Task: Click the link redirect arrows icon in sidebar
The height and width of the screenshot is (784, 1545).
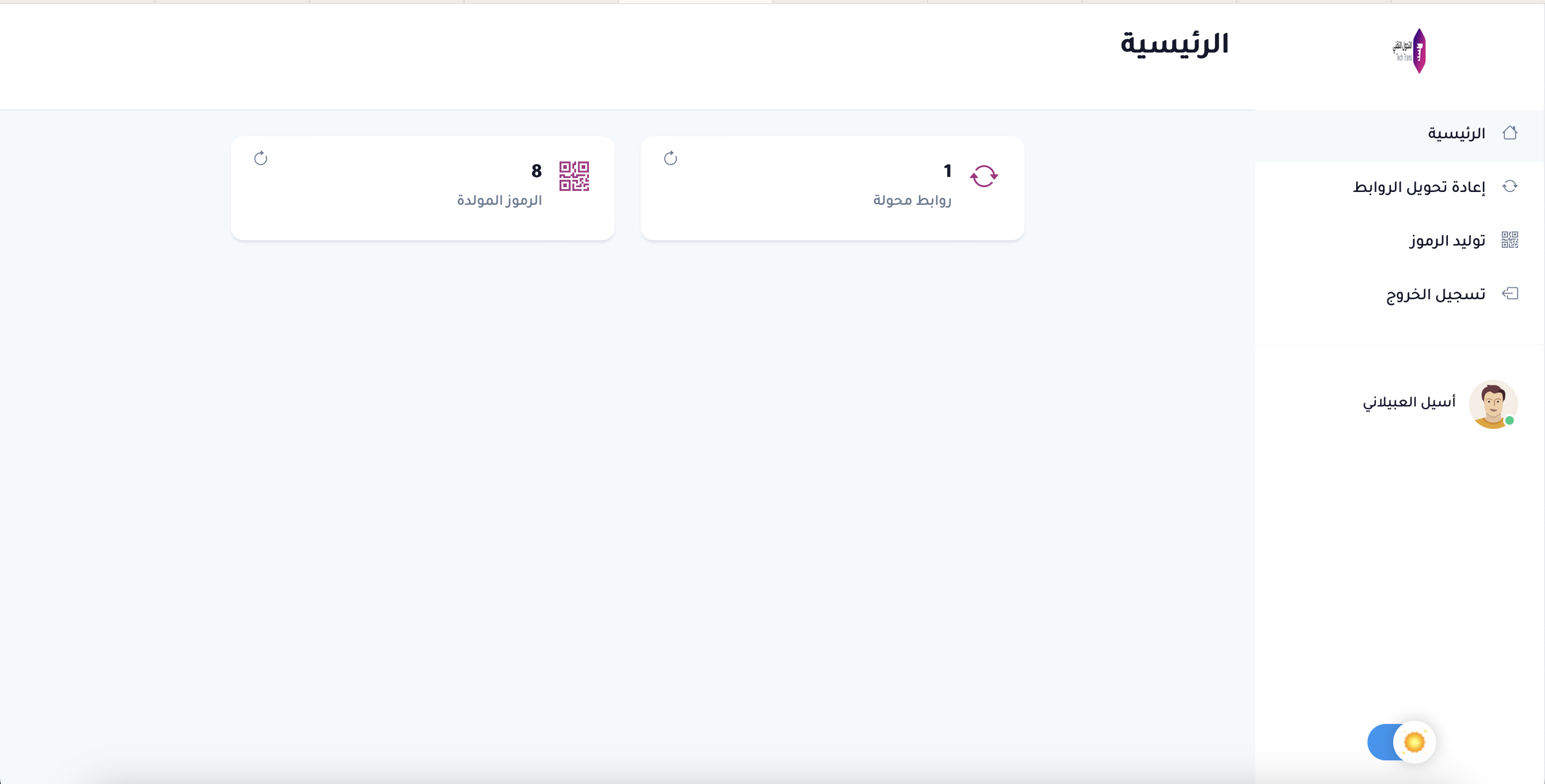Action: (1510, 187)
